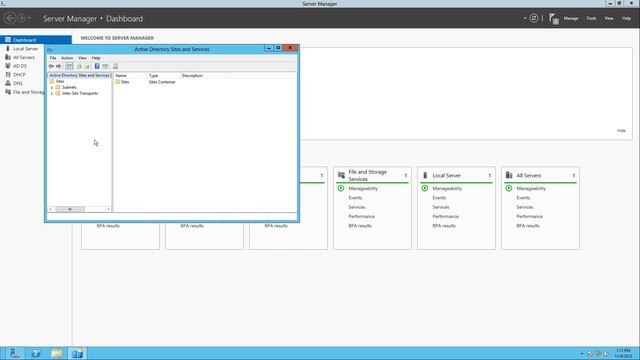Select Active Directory Sites and Services root node
Screen dimensions: 640x360
pyautogui.click(x=79, y=76)
